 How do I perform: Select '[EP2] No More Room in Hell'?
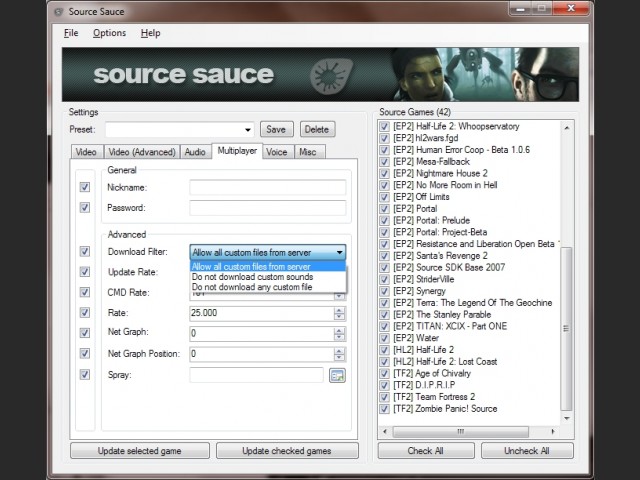click(x=445, y=185)
